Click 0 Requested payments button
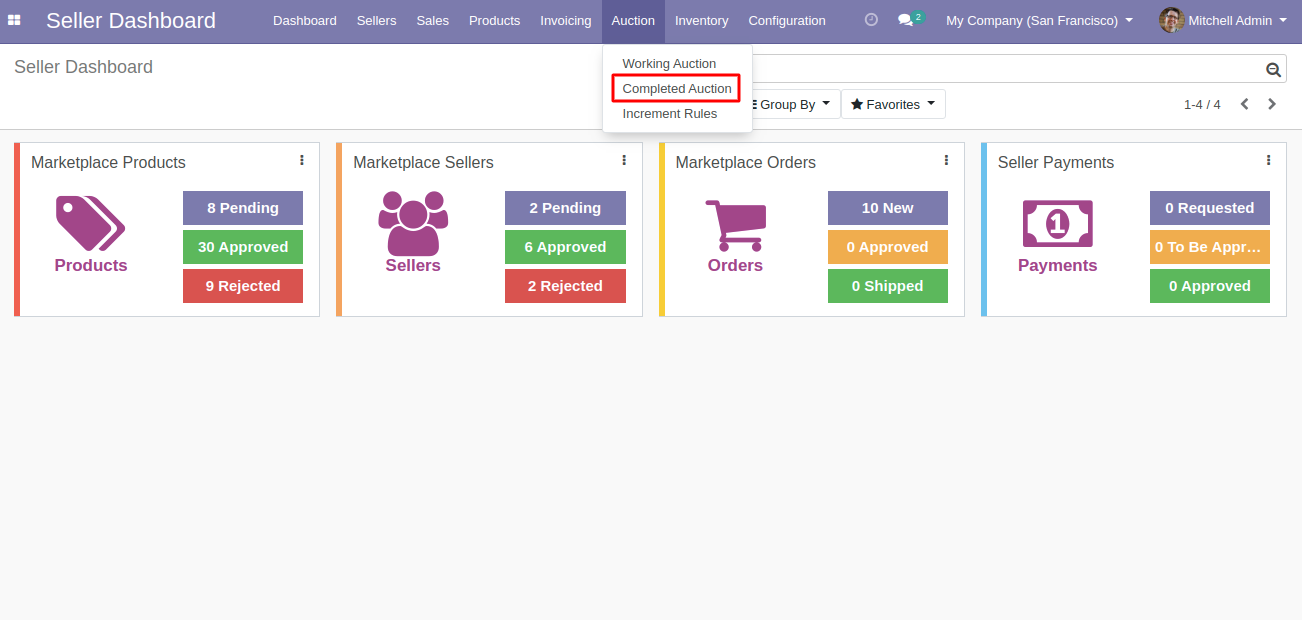 [x=1210, y=208]
